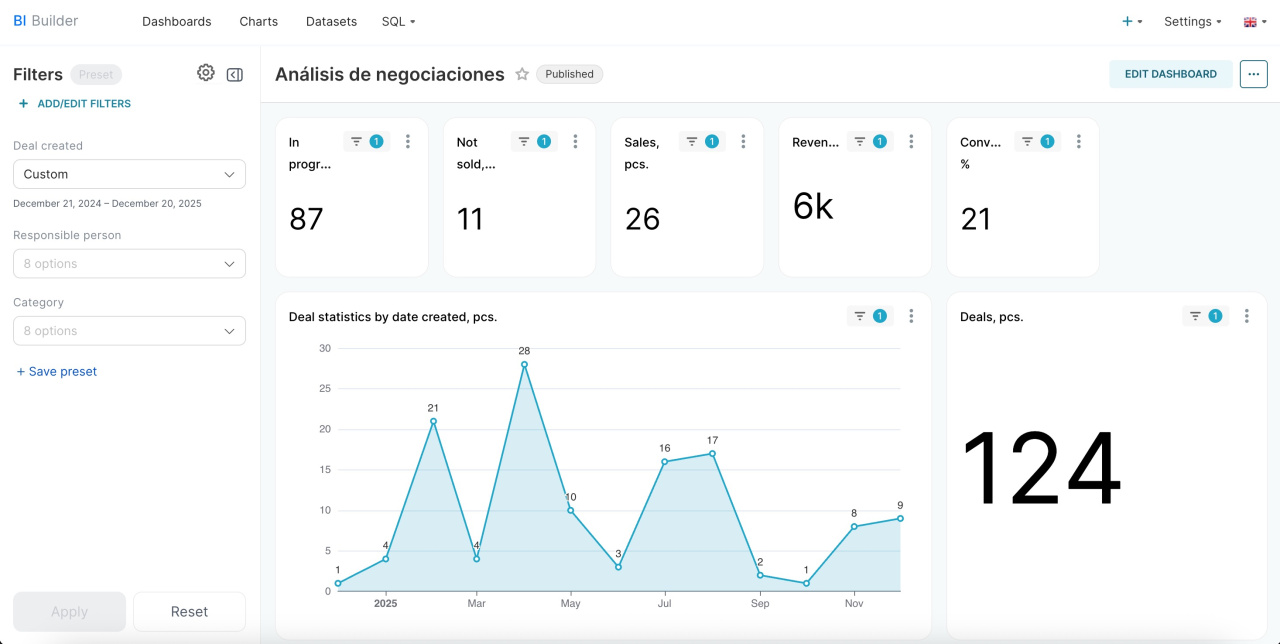Viewport: 1280px width, 644px height.
Task: Open the language flag selector
Action: coord(1254,22)
